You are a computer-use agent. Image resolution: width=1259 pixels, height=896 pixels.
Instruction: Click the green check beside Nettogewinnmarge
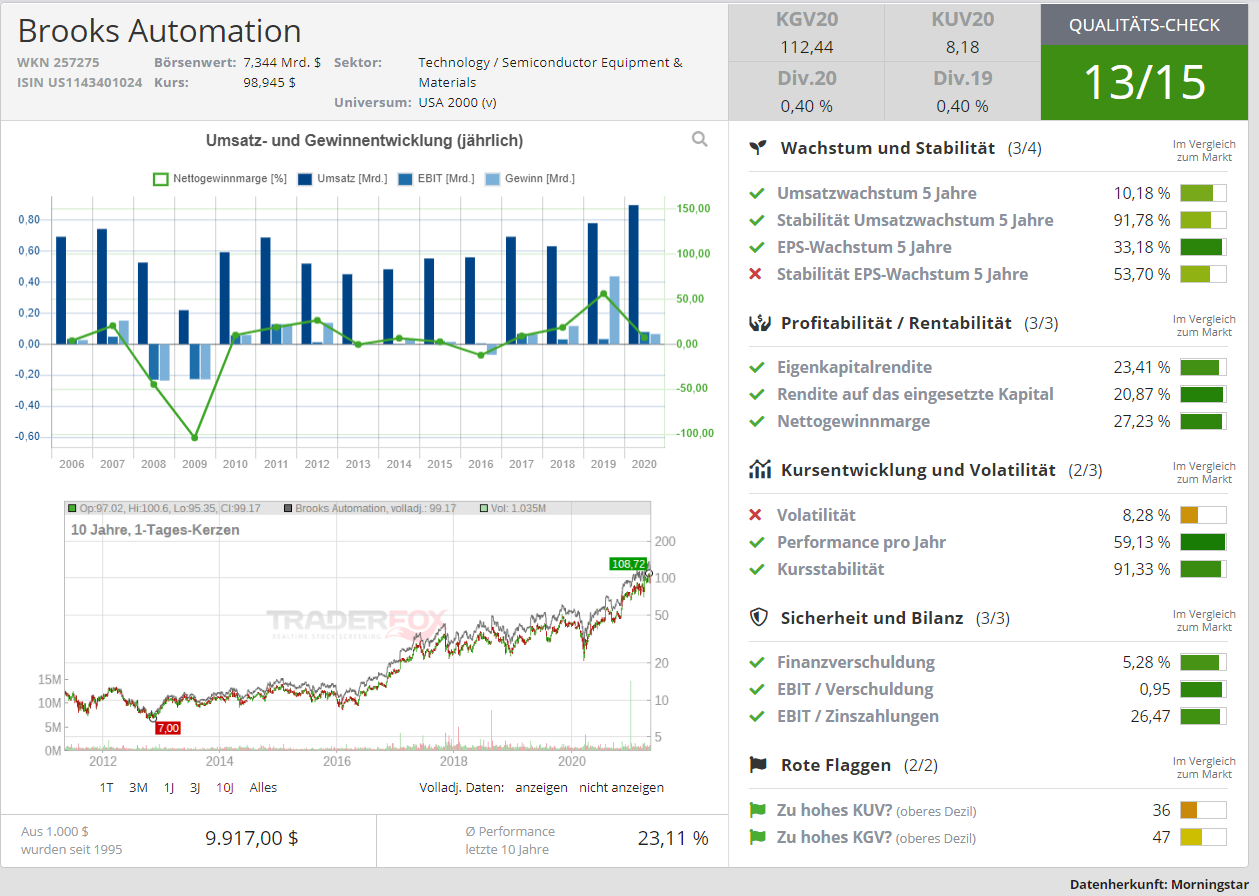[x=757, y=421]
